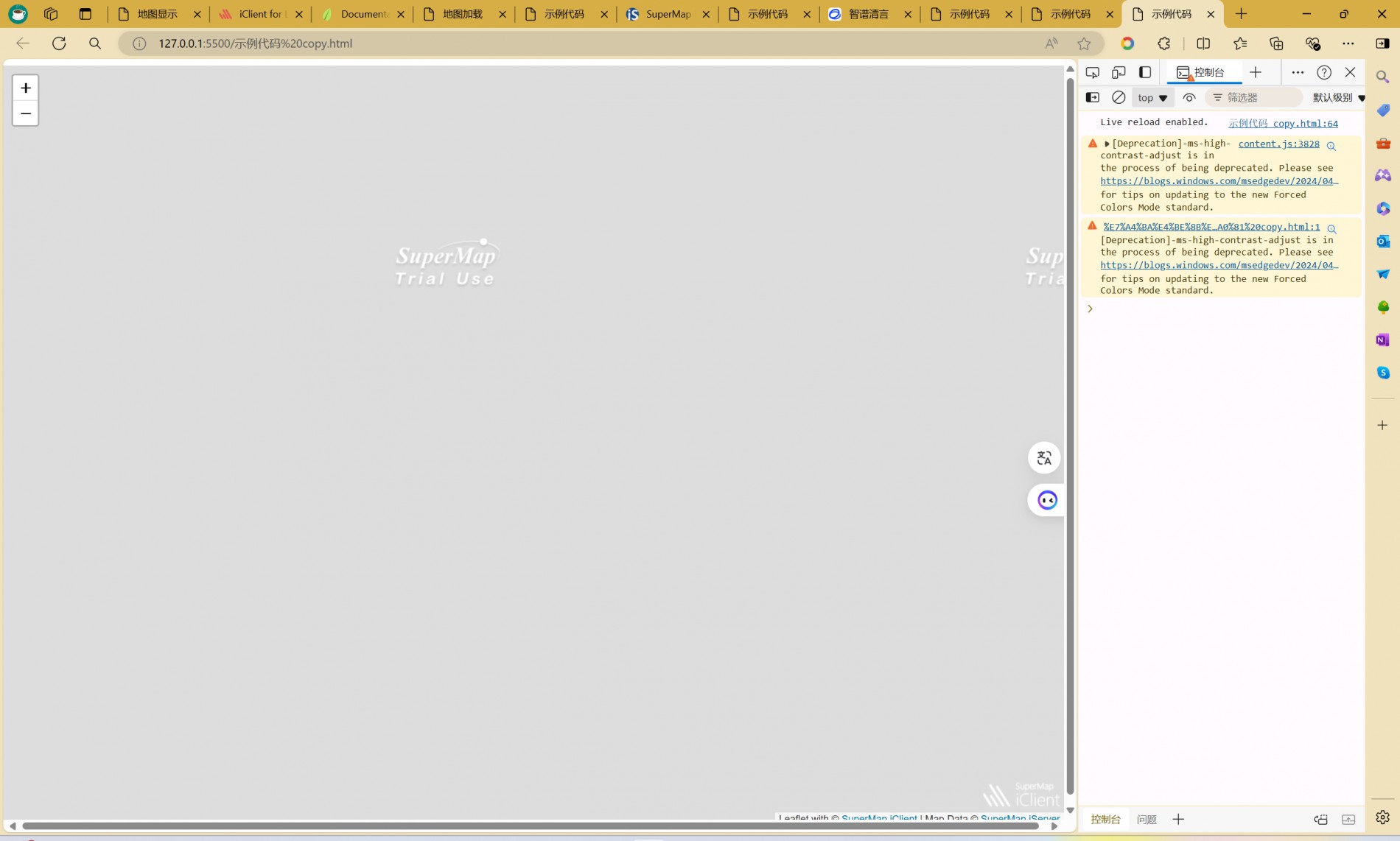Open a new browser tab
Viewport: 1400px width, 841px height.
pos(1242,14)
